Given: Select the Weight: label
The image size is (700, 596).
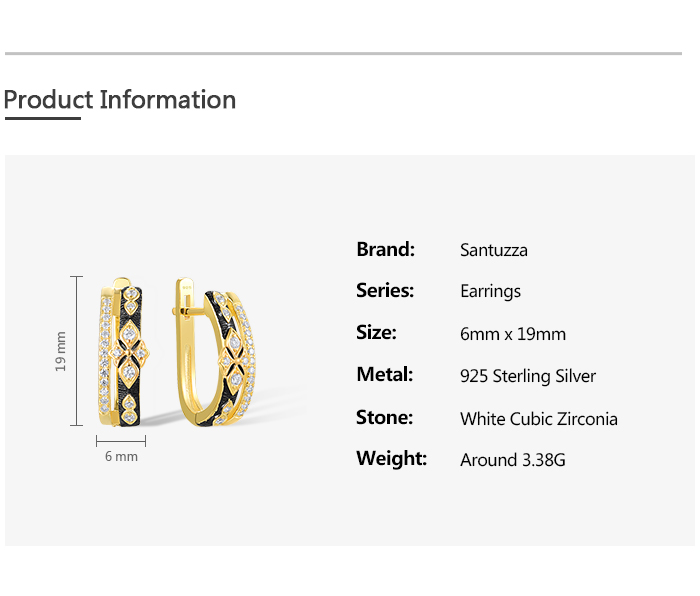Looking at the screenshot, I should tap(391, 459).
